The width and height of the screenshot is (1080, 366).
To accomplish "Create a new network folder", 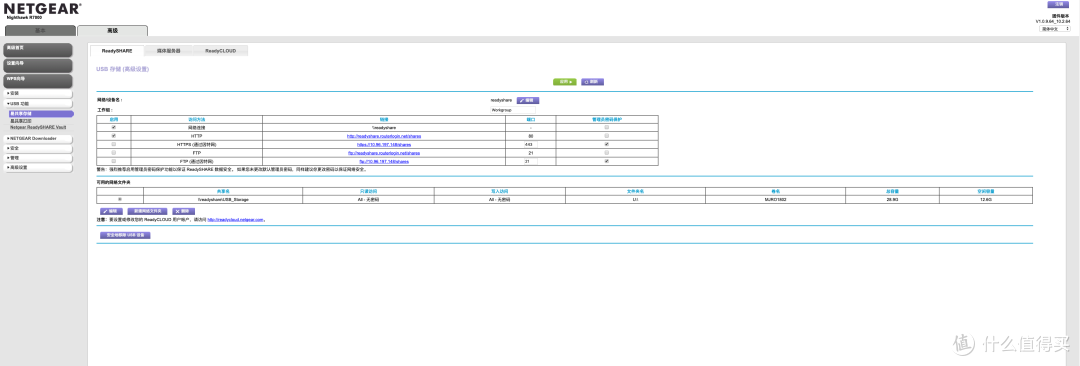I will click(x=147, y=211).
